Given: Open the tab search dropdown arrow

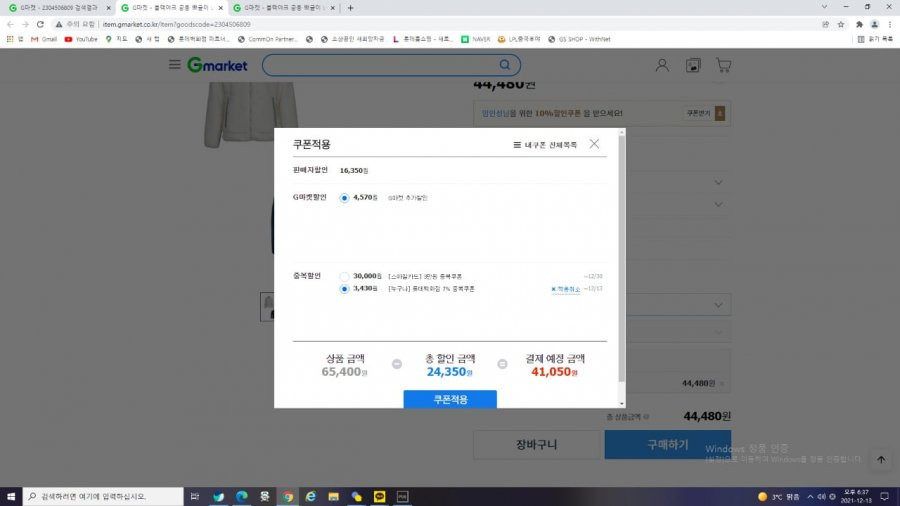Looking at the screenshot, I should tap(824, 7).
